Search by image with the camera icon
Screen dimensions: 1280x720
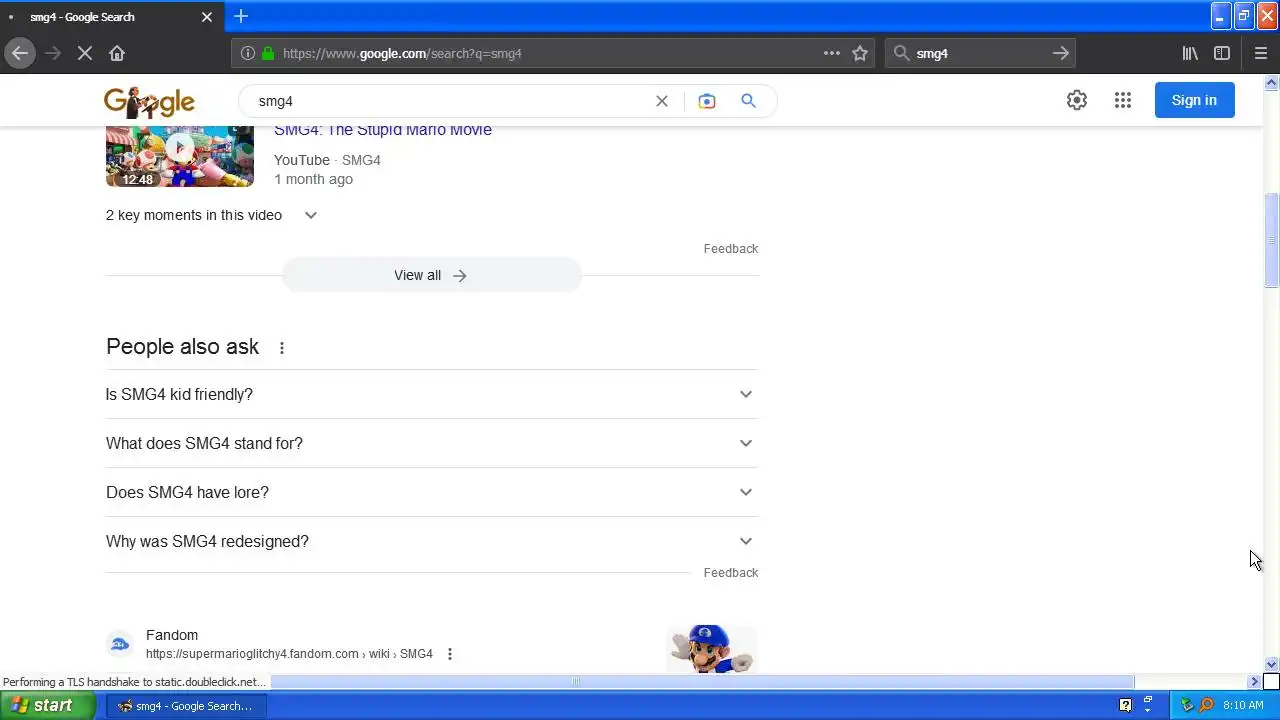click(707, 101)
